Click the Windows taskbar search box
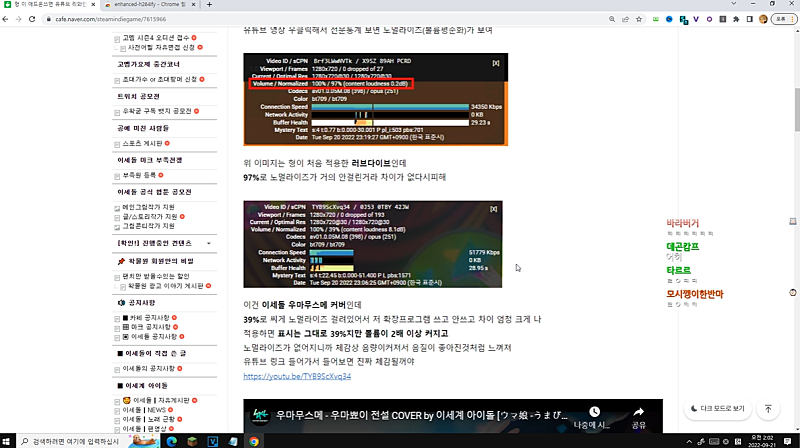This screenshot has height=448, width=800. [75, 440]
